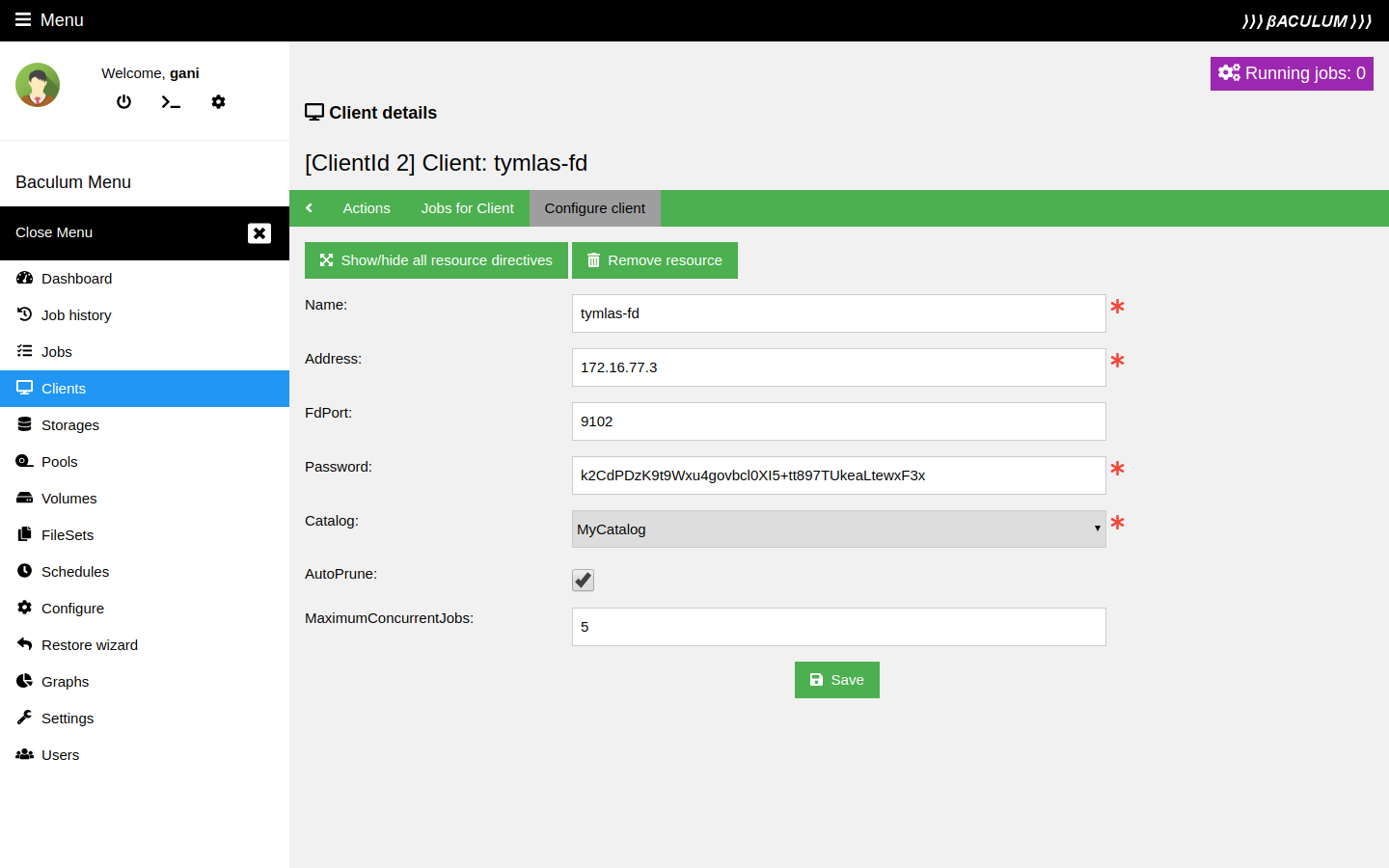Open the Catalog dropdown
The height and width of the screenshot is (868, 1389).
839,529
